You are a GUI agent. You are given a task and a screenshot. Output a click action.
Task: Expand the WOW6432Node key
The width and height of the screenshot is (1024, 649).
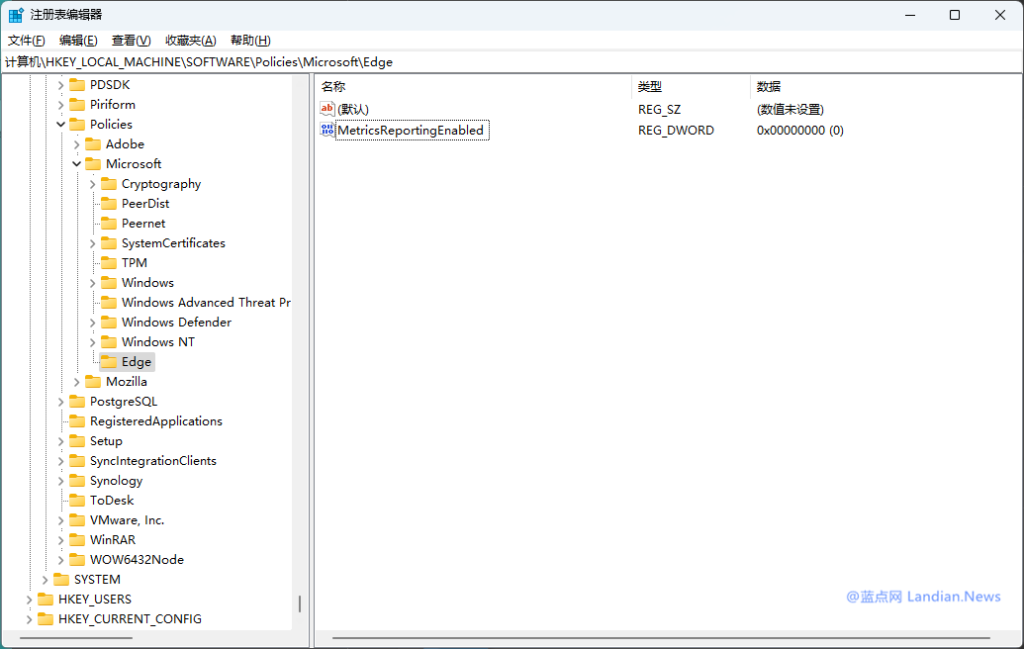click(x=61, y=560)
